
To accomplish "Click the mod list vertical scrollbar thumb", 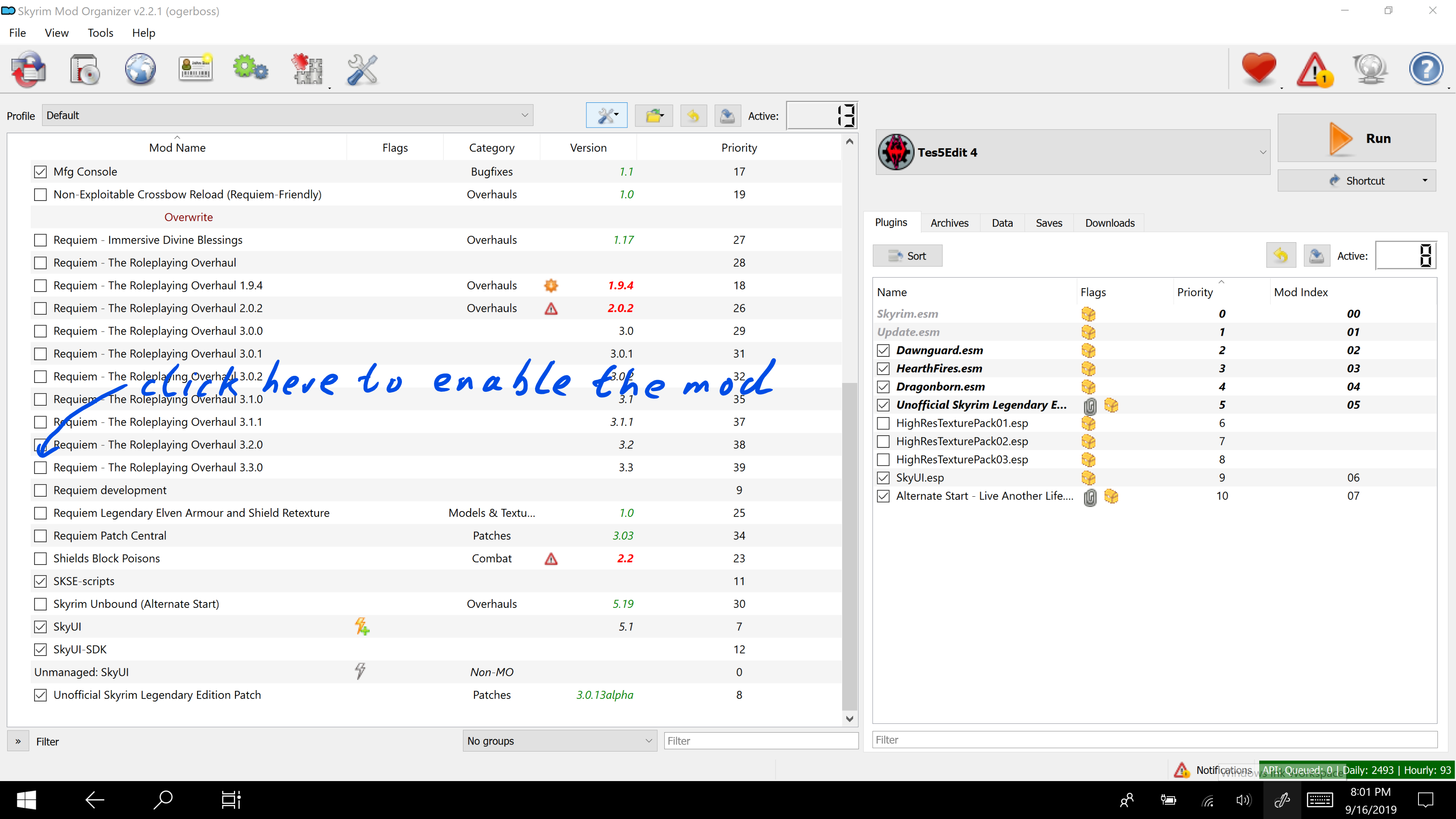I will click(849, 546).
